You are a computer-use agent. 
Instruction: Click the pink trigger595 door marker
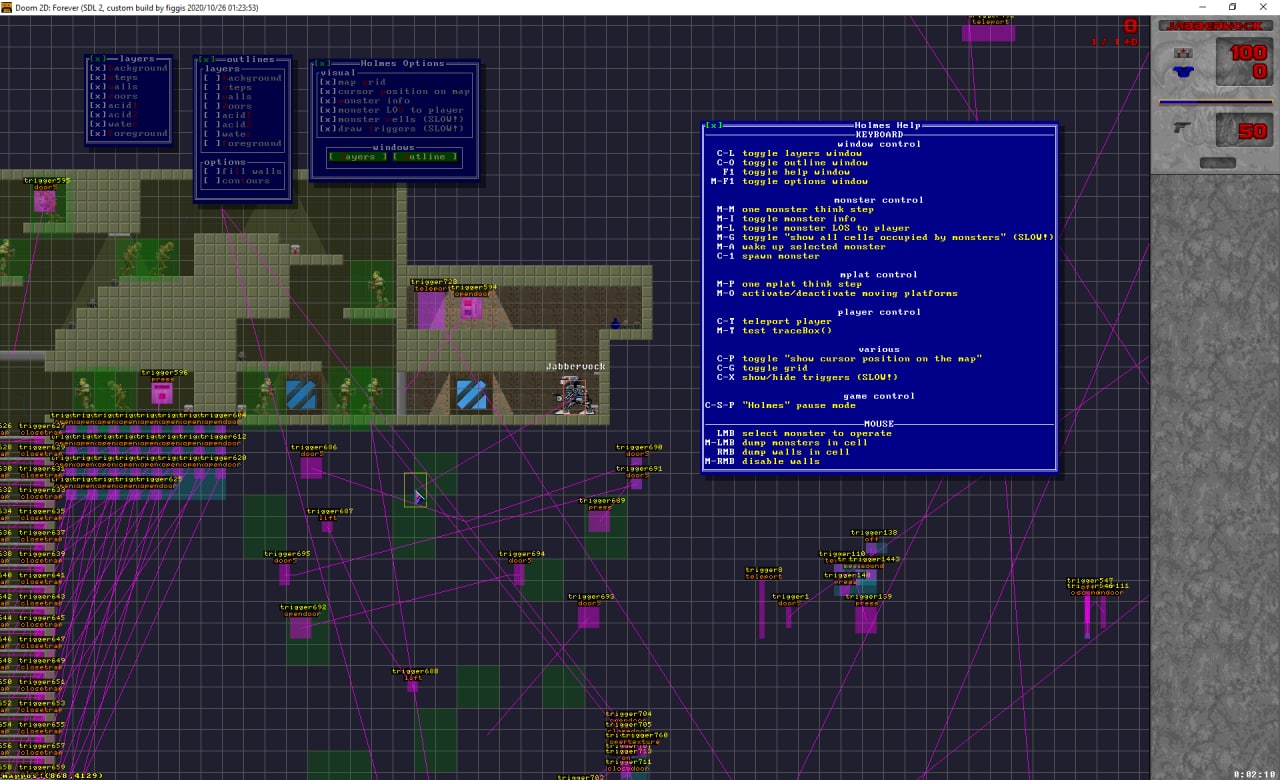tap(45, 201)
